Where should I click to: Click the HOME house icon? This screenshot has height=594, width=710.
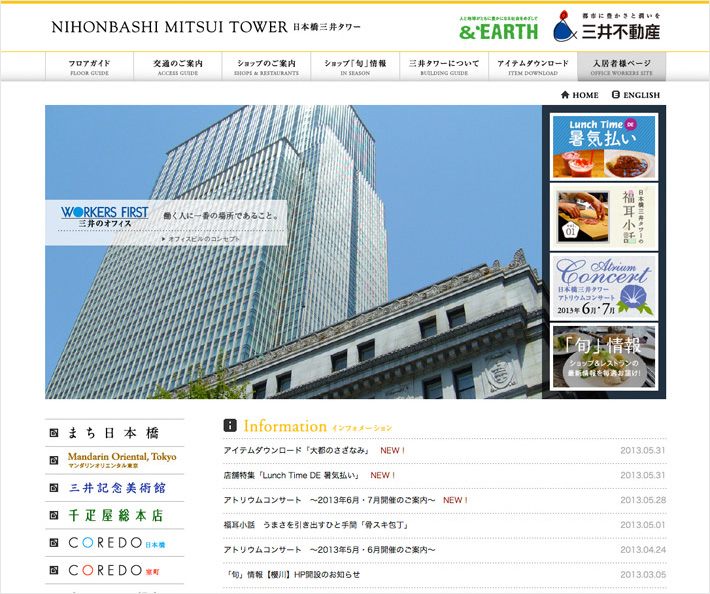click(x=565, y=95)
